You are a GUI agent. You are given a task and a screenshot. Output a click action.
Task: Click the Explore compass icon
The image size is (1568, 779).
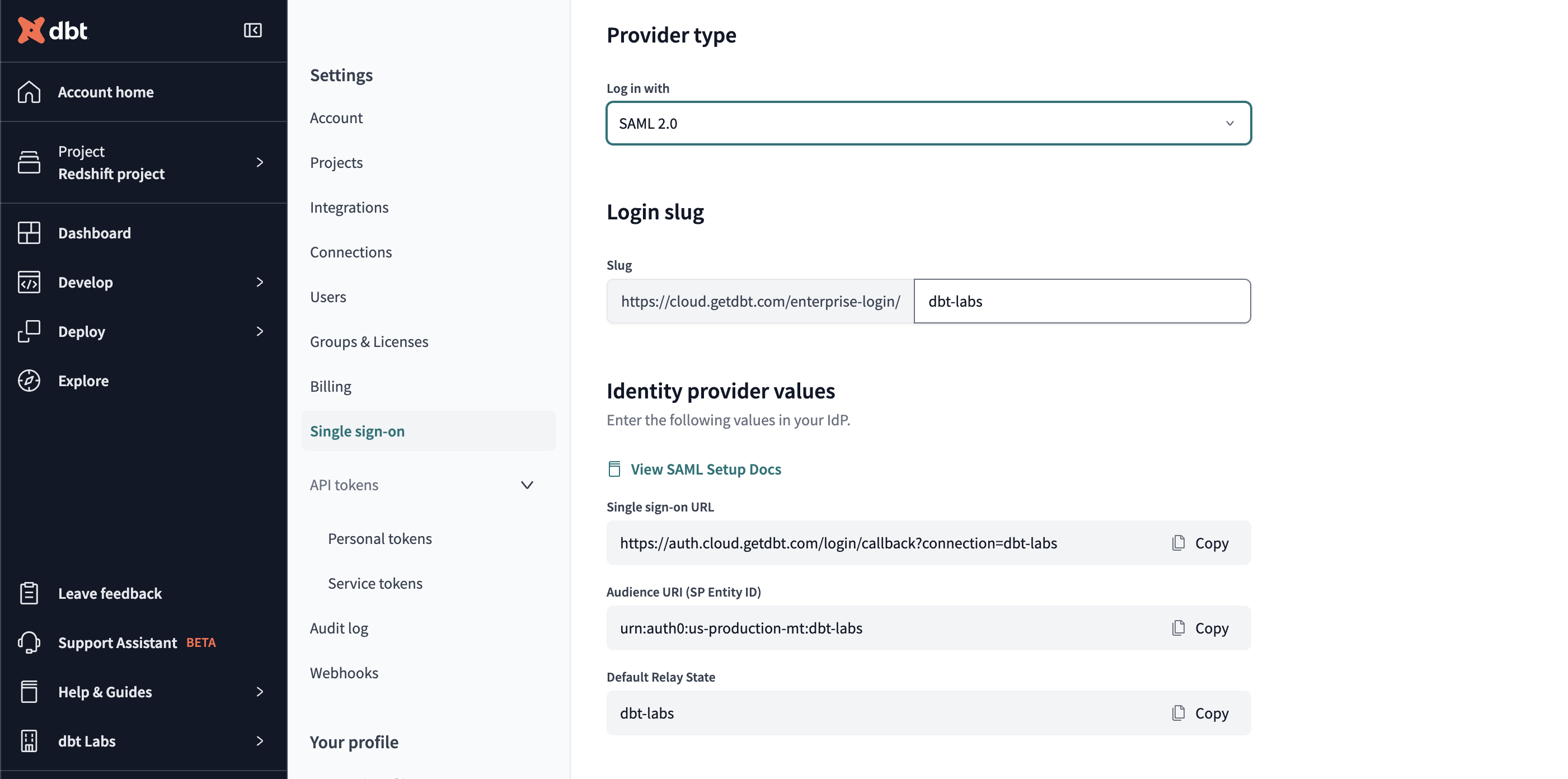point(29,381)
